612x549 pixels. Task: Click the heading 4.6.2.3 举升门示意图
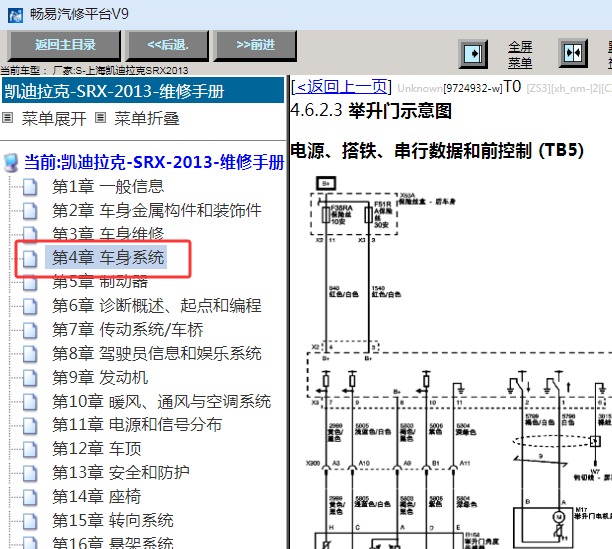[x=371, y=110]
